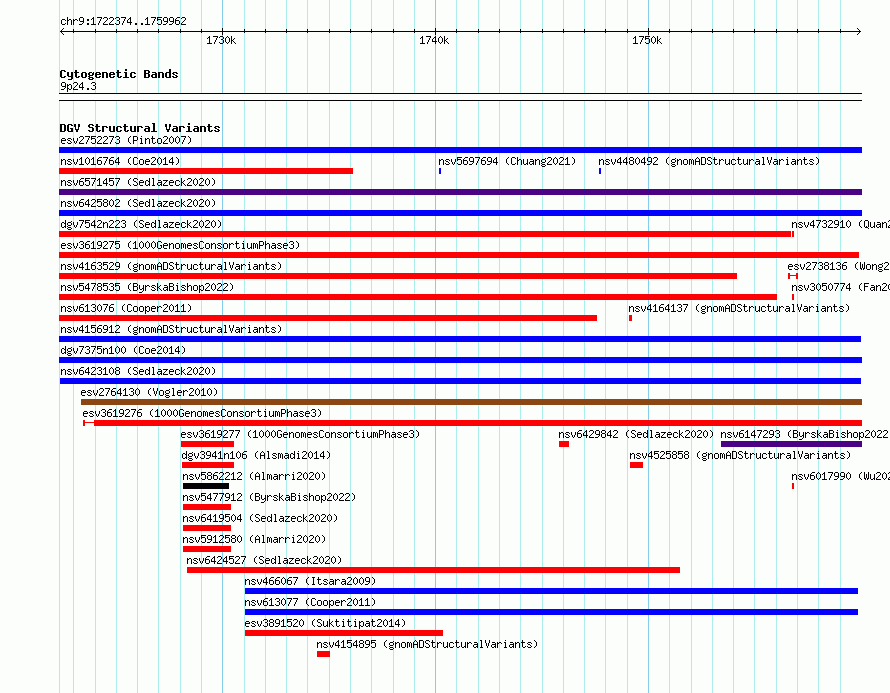This screenshot has width=890, height=693.
Task: Select the nsv6571457 (Sedlazeck2020) purple bar
Action: coord(460,192)
